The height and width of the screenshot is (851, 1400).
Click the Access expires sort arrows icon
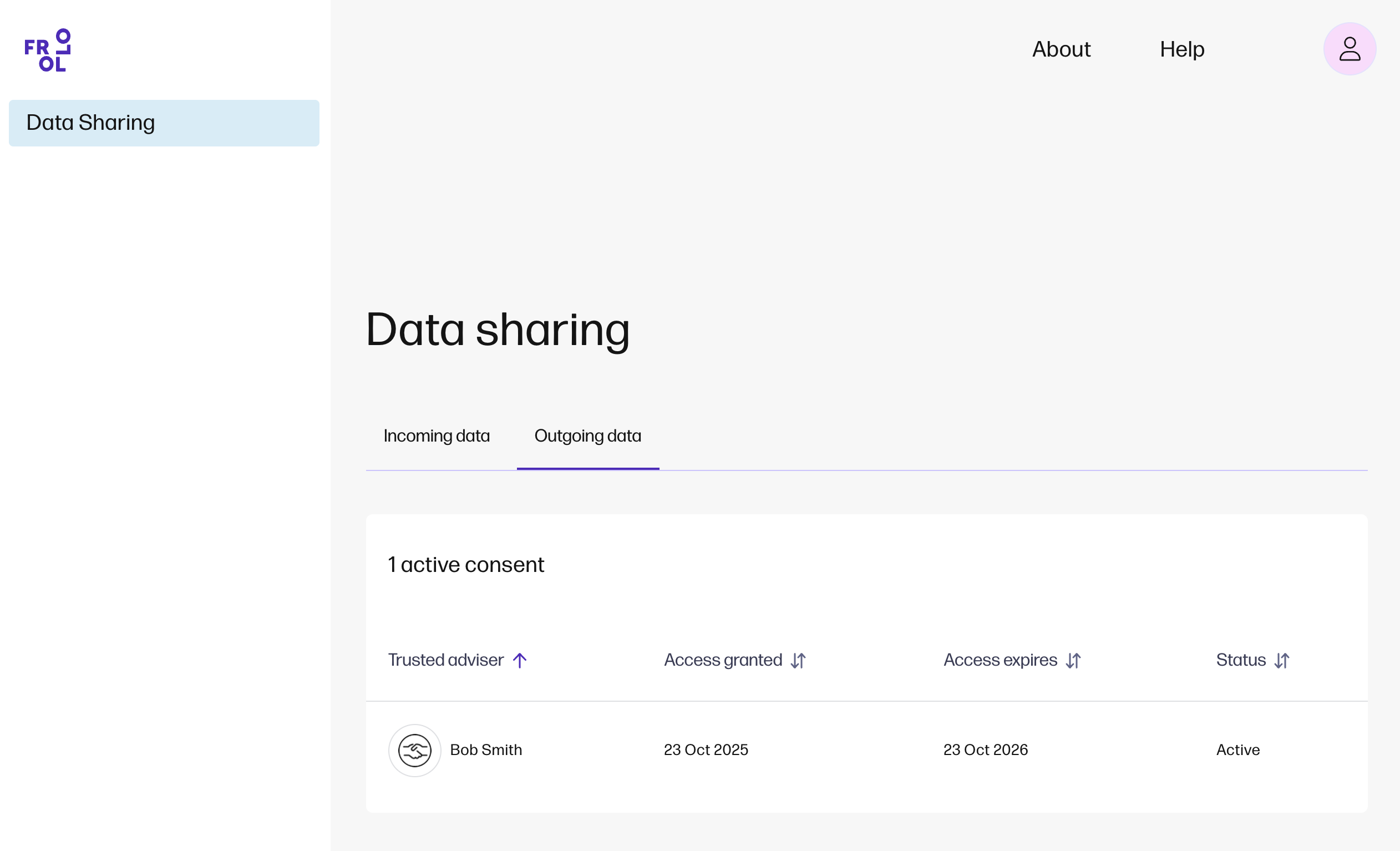[x=1073, y=660]
